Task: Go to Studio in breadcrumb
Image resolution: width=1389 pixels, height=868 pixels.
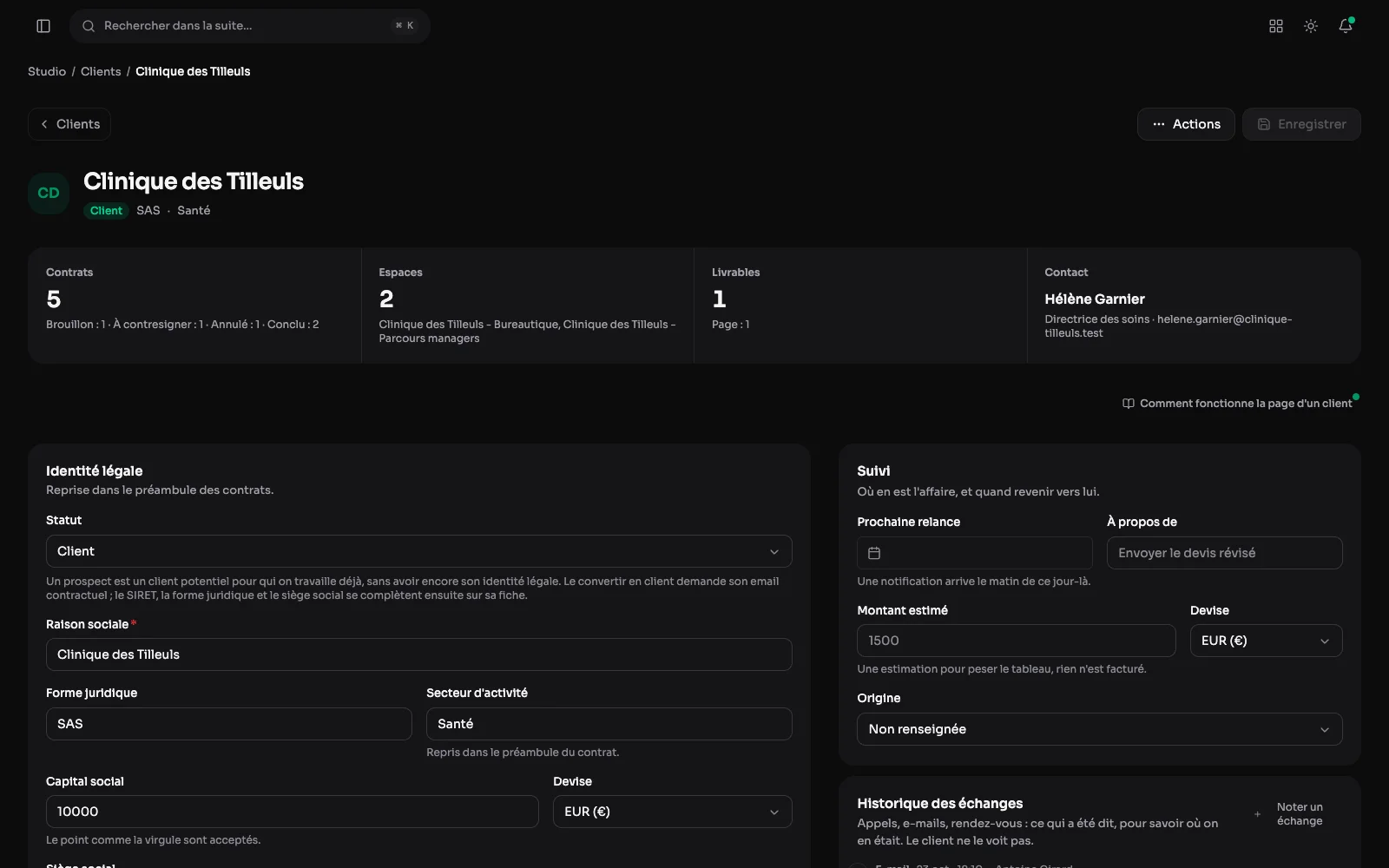Action: pyautogui.click(x=47, y=71)
